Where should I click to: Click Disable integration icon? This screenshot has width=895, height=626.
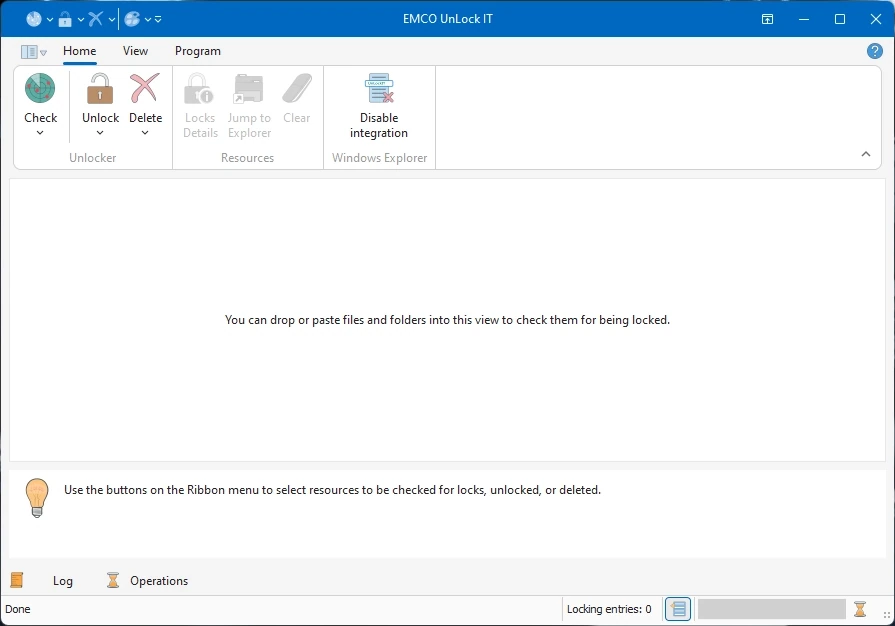coord(379,89)
